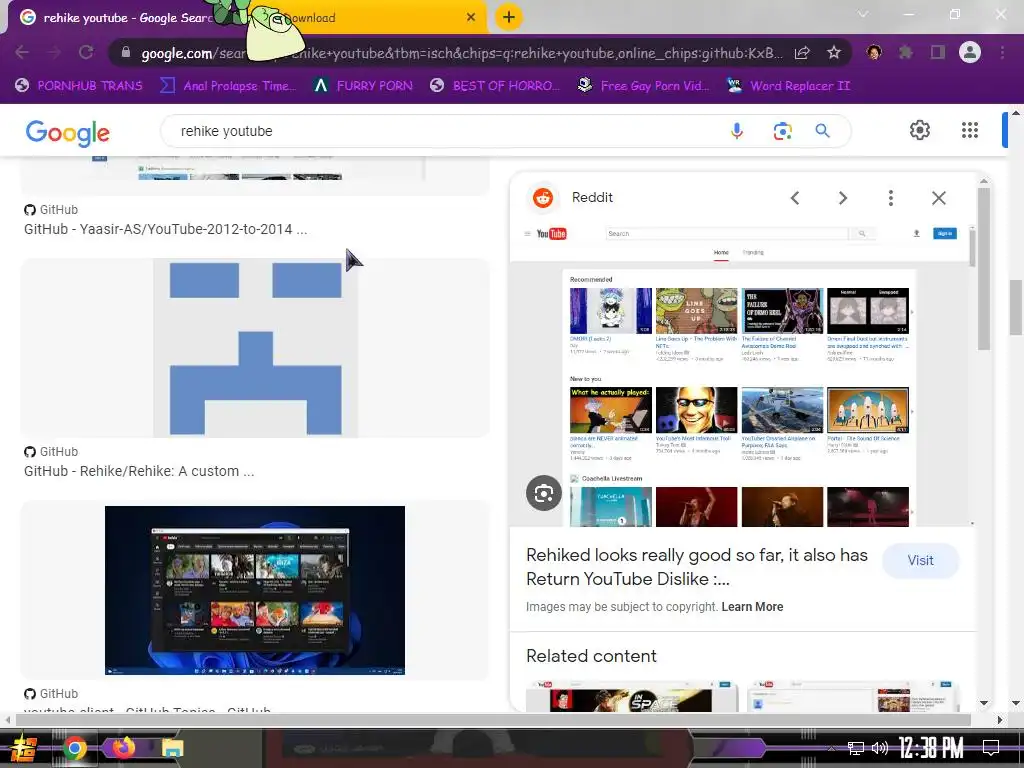Search inside this image with Lens
The image size is (1024, 768).
coord(544,493)
